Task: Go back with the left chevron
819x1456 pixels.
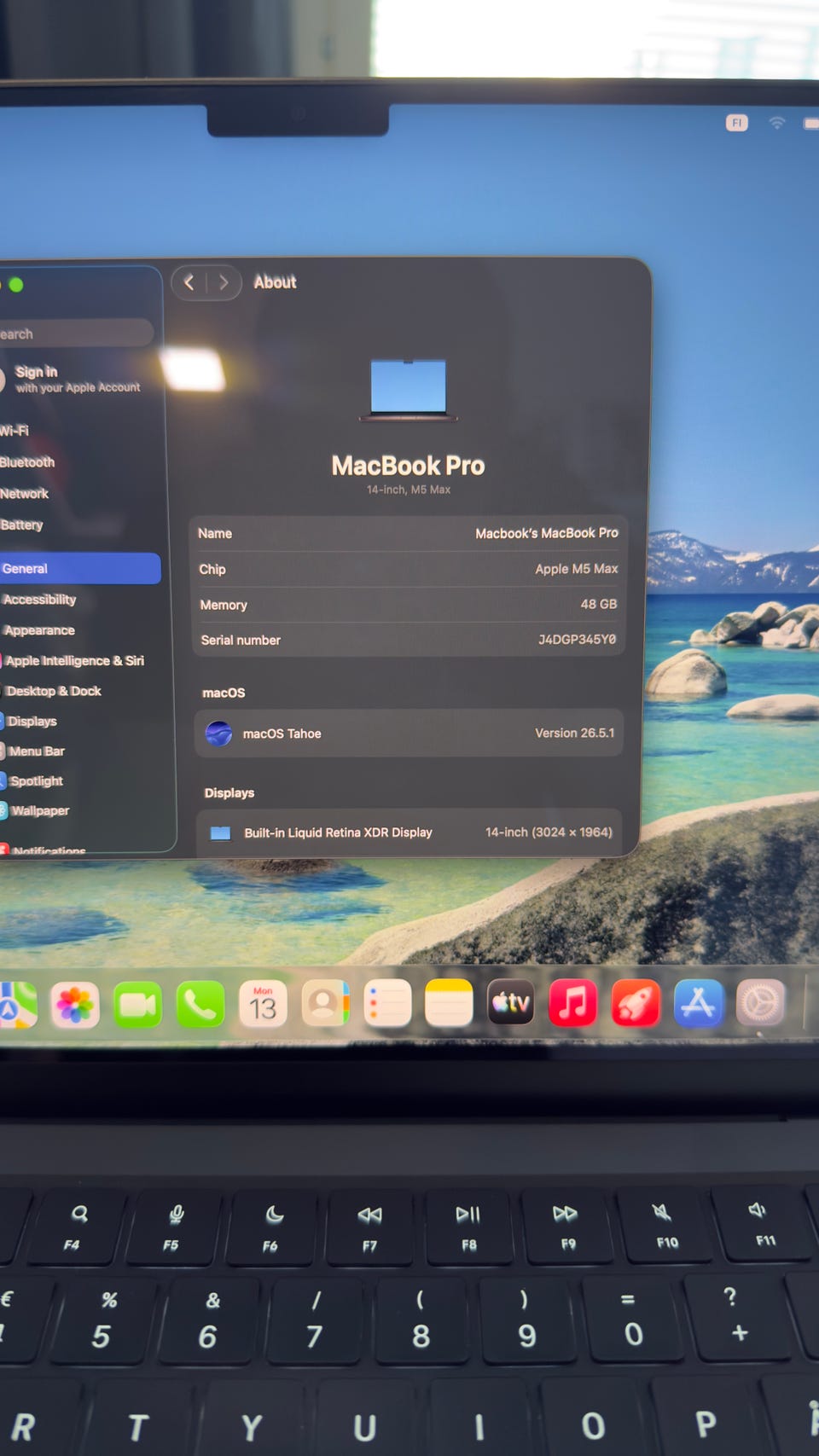Action: pos(189,282)
